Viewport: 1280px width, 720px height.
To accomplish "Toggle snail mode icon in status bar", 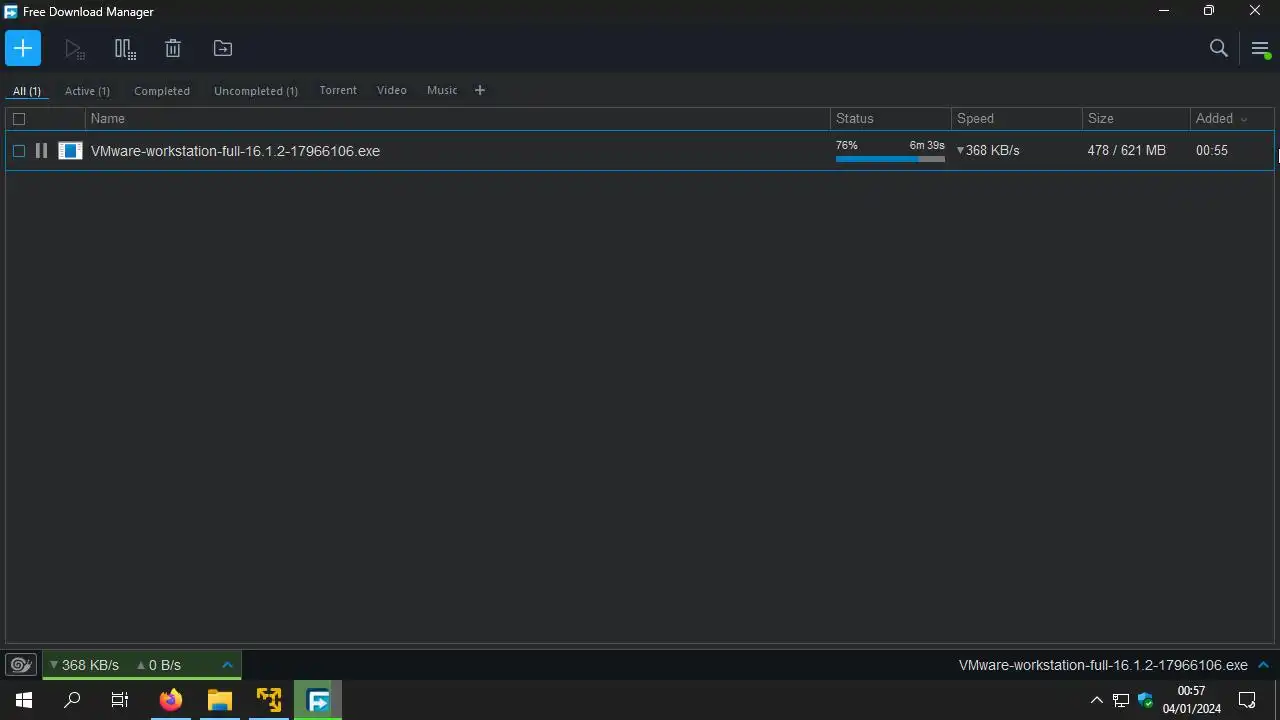I will [x=20, y=665].
